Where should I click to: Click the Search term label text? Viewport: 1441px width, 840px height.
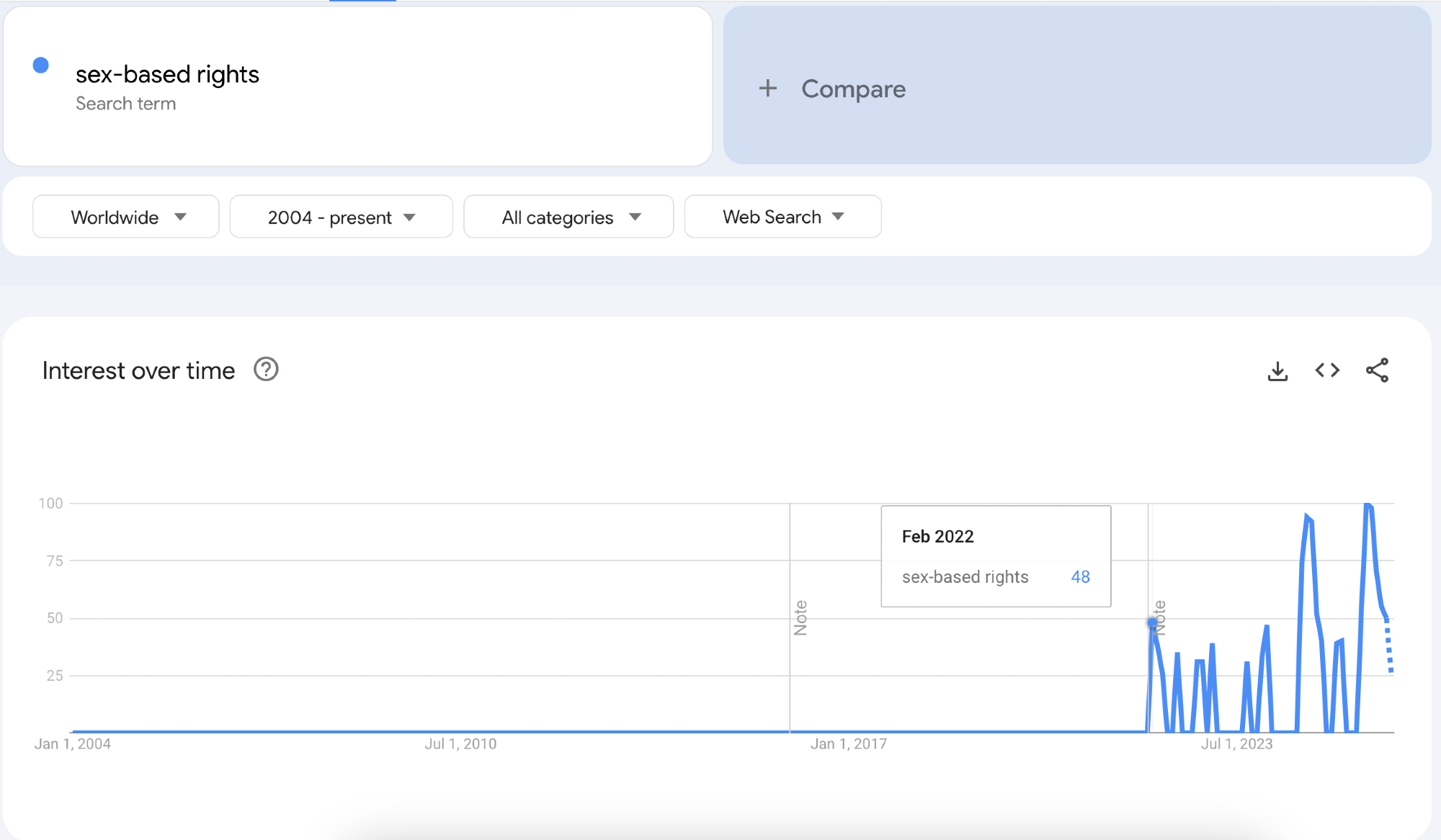click(x=125, y=104)
